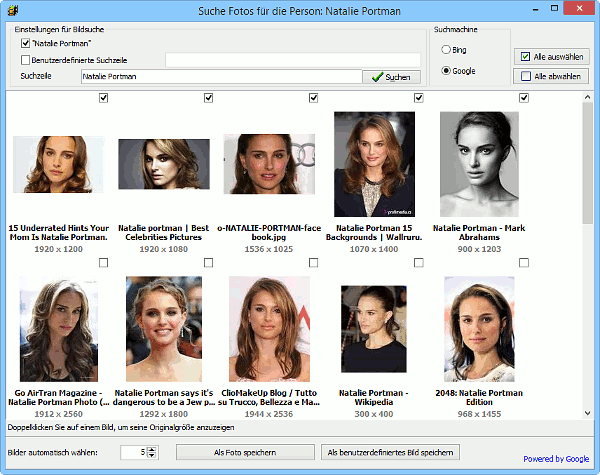Click the scroll up arrow of results list
Image resolution: width=600 pixels, height=475 pixels.
point(587,97)
